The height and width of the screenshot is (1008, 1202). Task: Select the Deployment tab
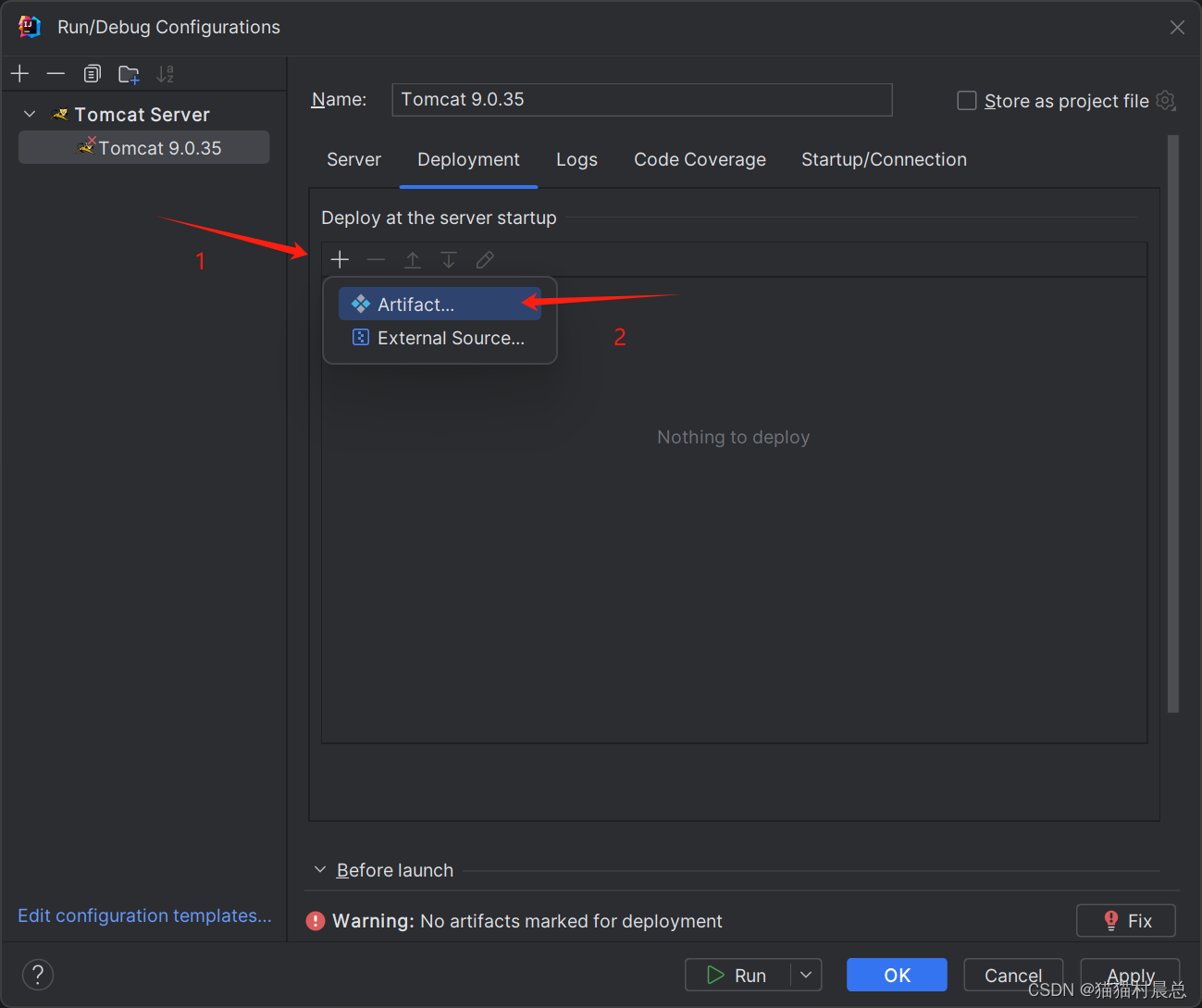click(x=468, y=159)
